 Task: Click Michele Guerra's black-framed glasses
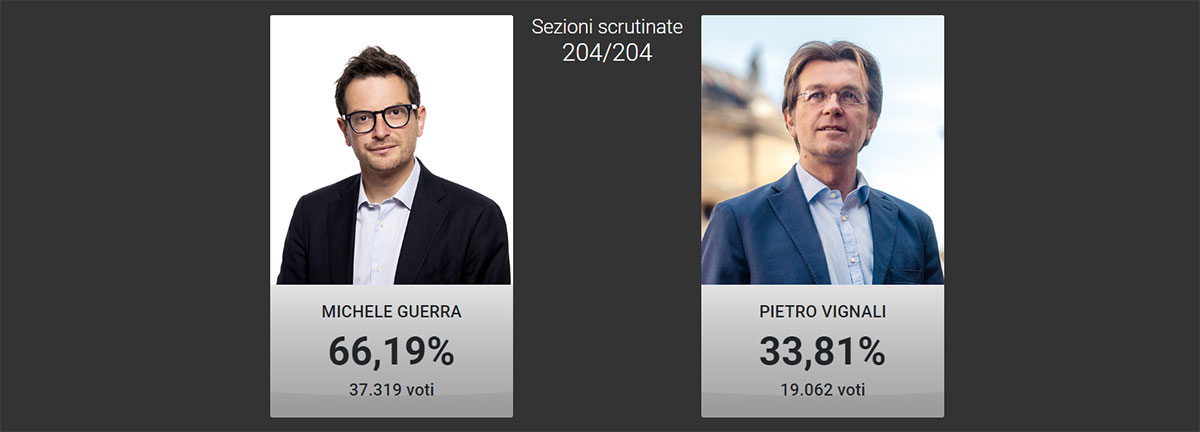coord(380,118)
